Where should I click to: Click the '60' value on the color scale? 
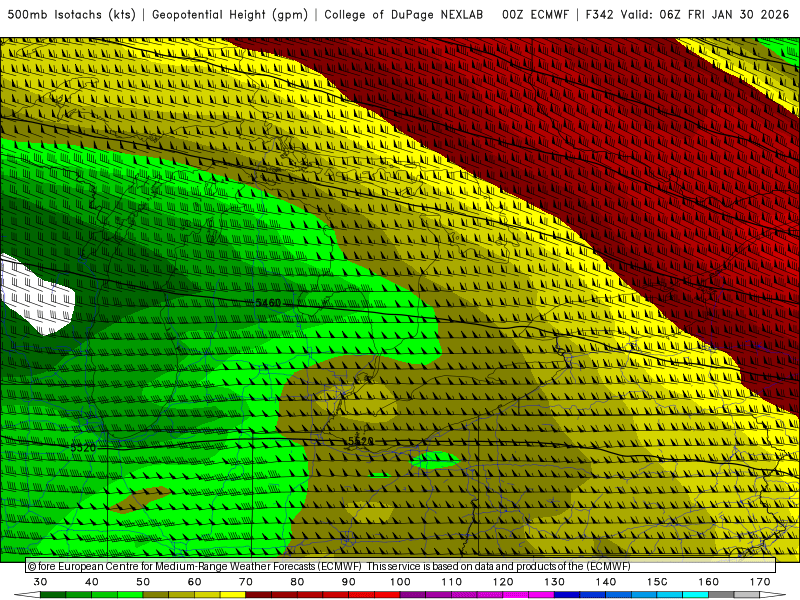[194, 582]
